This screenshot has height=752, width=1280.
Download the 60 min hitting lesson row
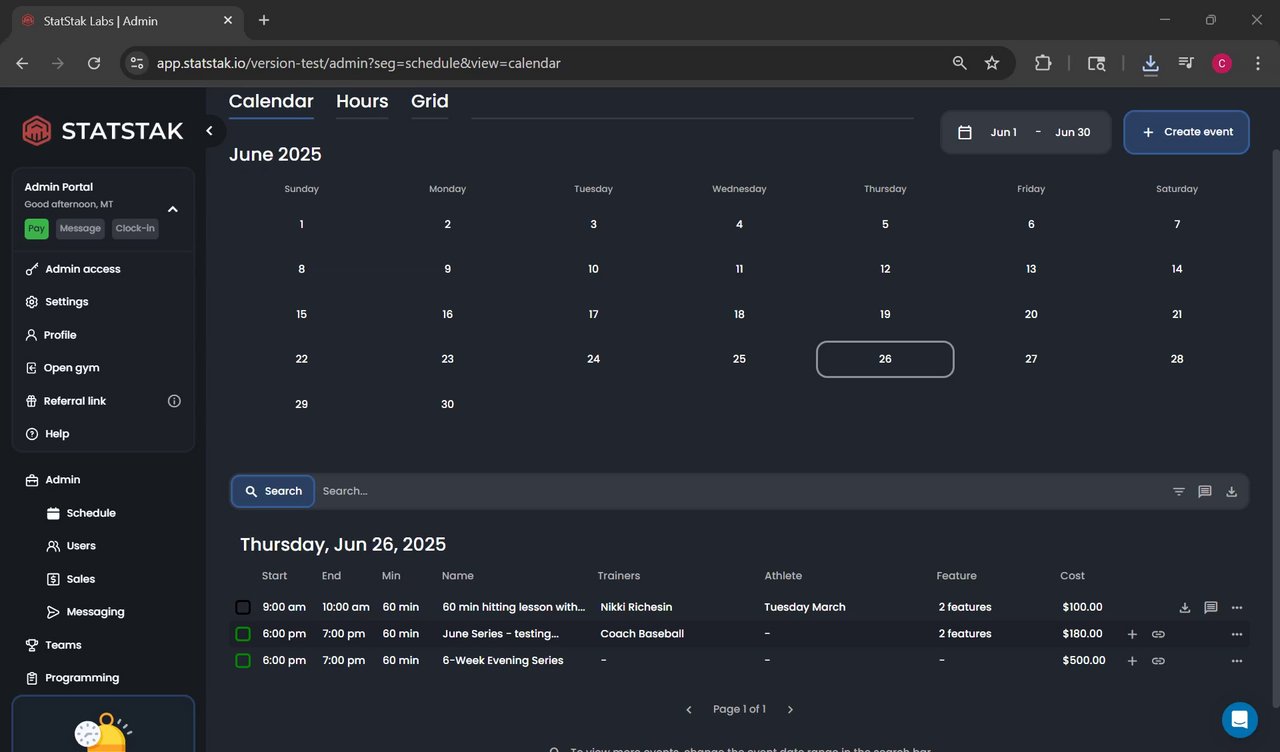(1185, 607)
